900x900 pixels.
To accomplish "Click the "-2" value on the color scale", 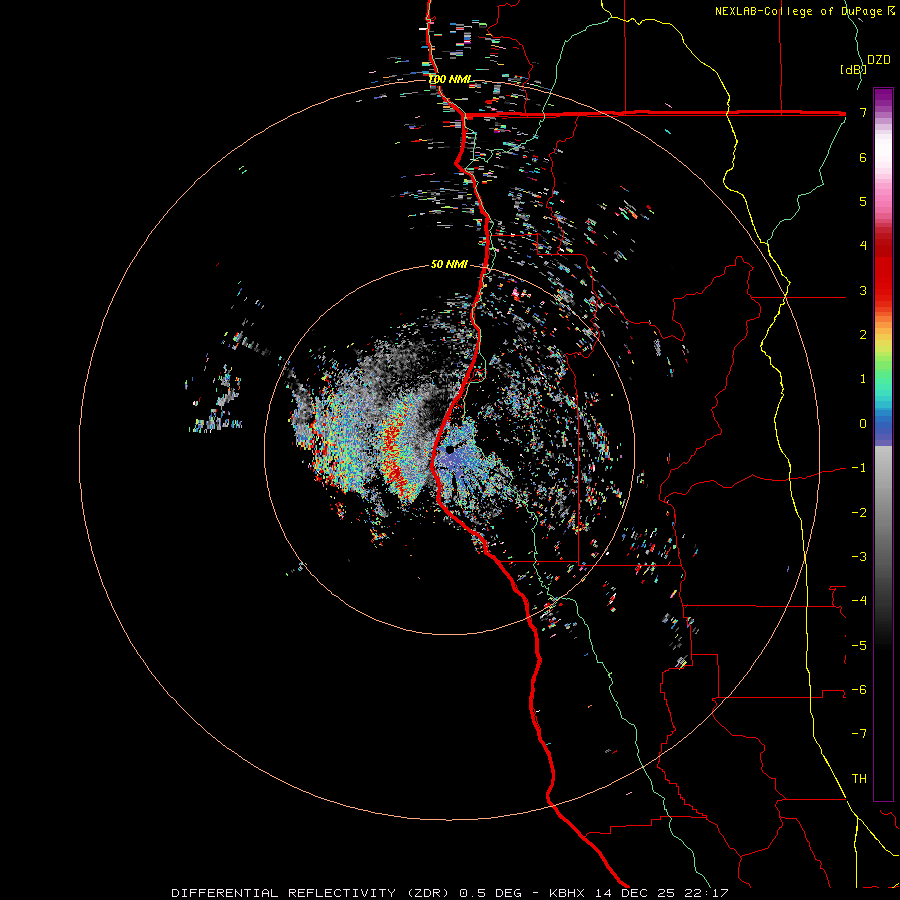I will pyautogui.click(x=859, y=513).
